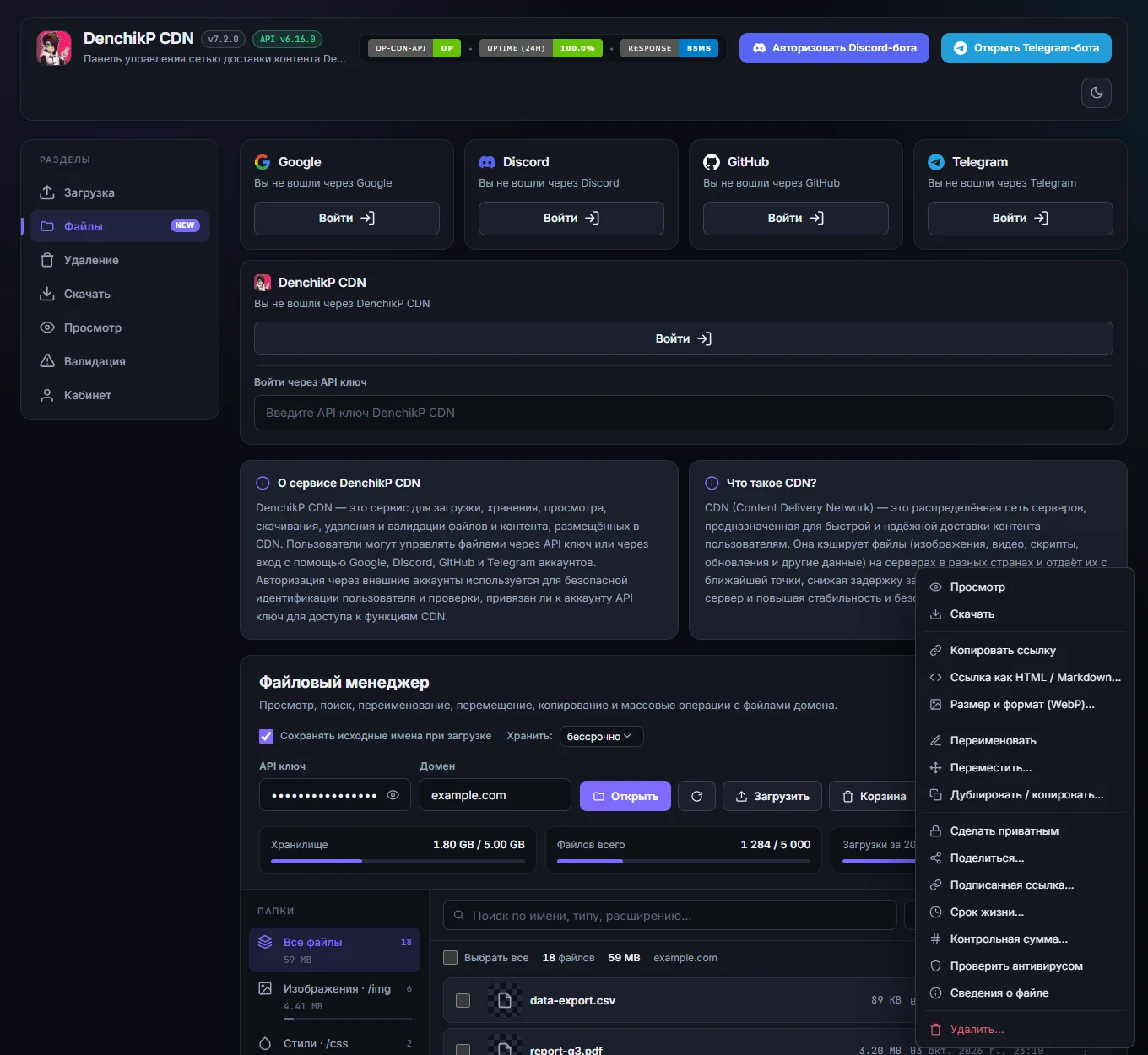
Task: Open 'Ссылка как HTML / Markdown...' submenu
Action: pos(1025,678)
